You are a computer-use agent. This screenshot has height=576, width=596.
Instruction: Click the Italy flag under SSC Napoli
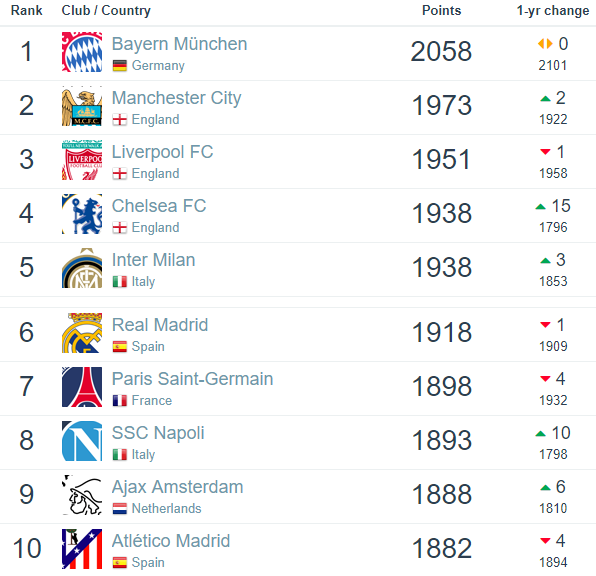(x=120, y=455)
